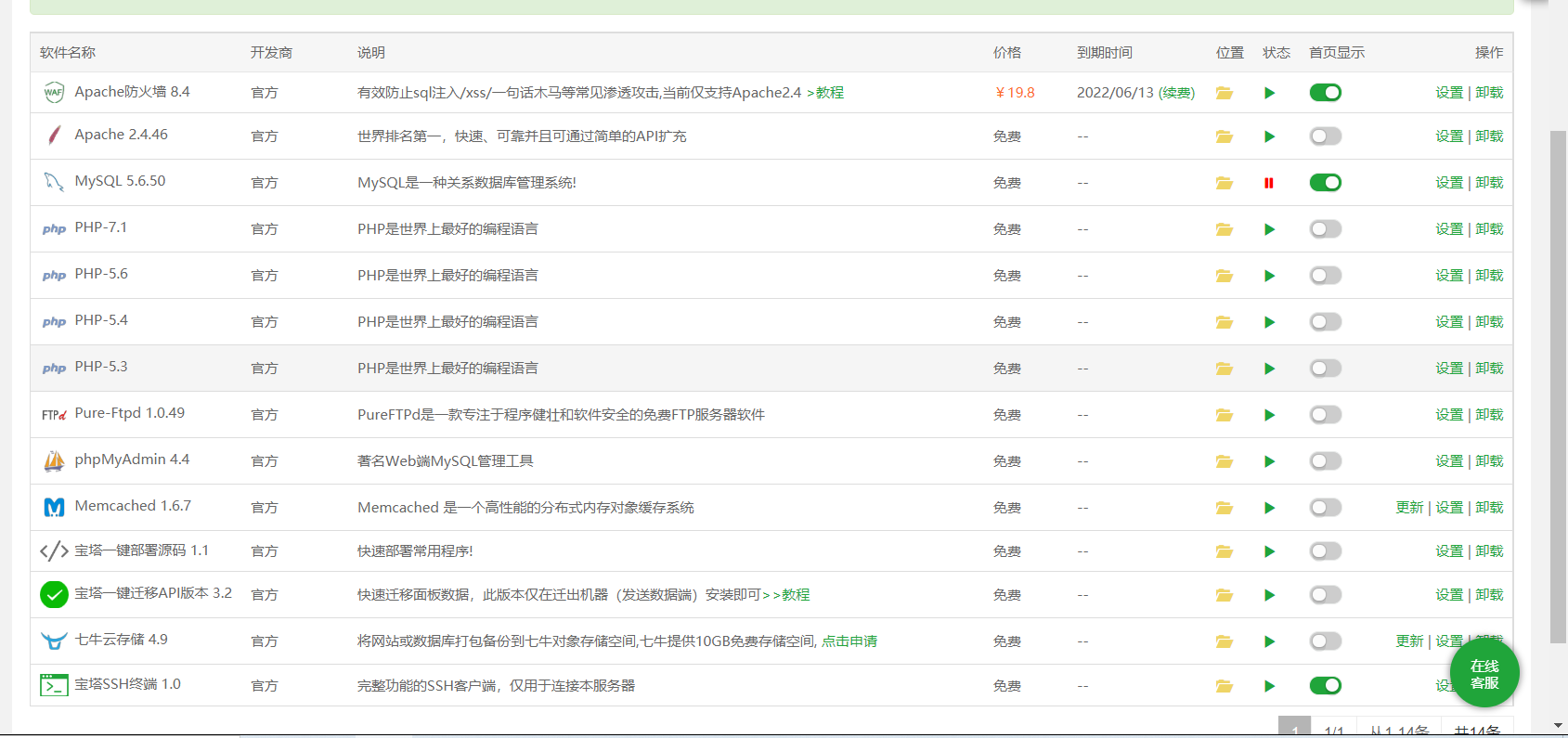Click the phpMyAdmin sailboat icon
This screenshot has width=1568, height=738.
[x=54, y=460]
